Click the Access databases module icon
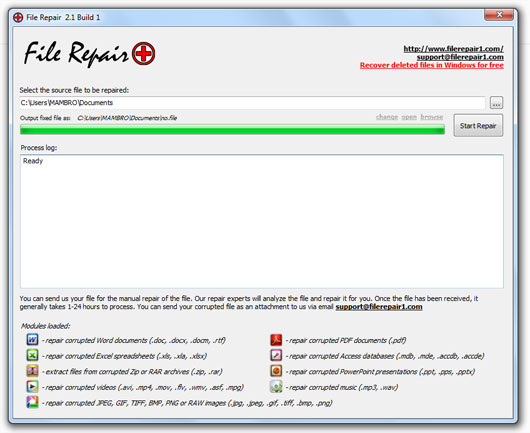Screen dimensions: 530x433 pos(276,355)
